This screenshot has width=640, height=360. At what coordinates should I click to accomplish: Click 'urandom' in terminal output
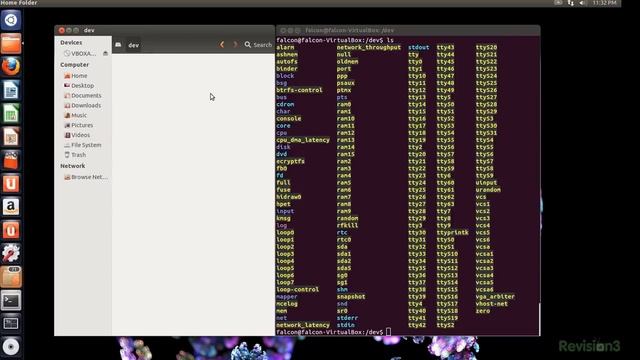488,190
